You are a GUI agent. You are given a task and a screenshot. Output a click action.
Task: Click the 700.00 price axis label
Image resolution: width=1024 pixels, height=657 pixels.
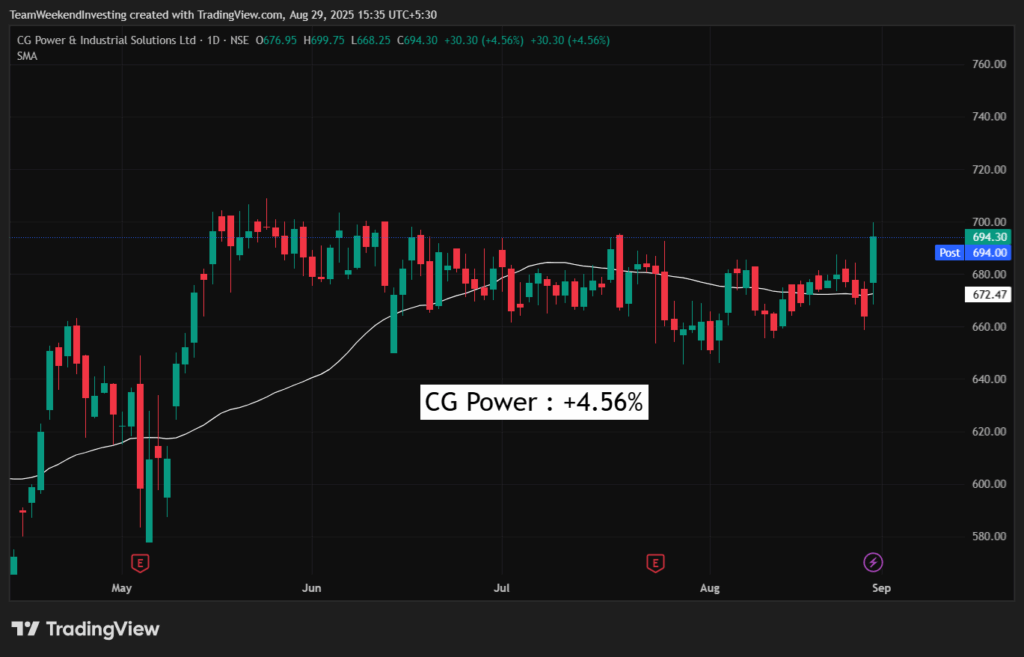pyautogui.click(x=989, y=222)
